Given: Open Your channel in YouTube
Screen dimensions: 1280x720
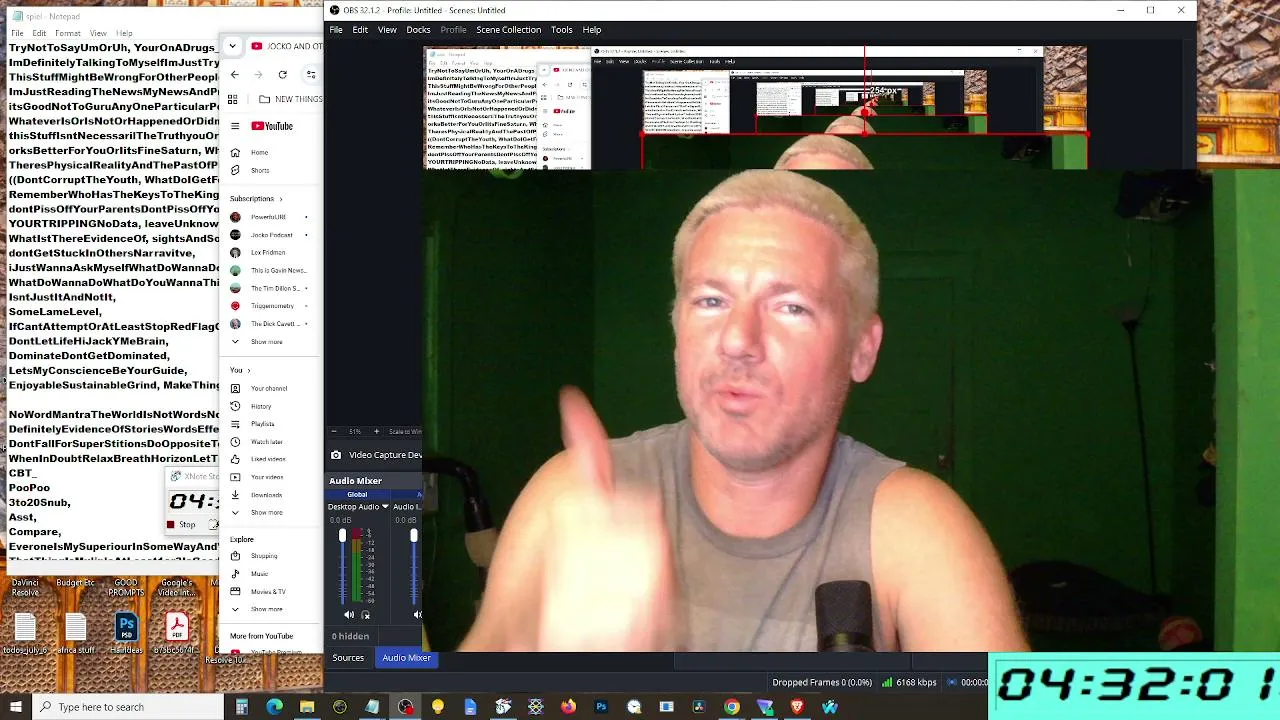Looking at the screenshot, I should click(268, 388).
